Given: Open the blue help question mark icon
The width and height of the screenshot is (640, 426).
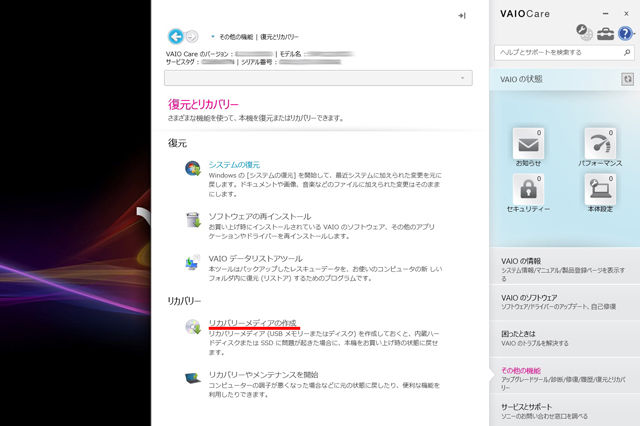Looking at the screenshot, I should (x=625, y=33).
